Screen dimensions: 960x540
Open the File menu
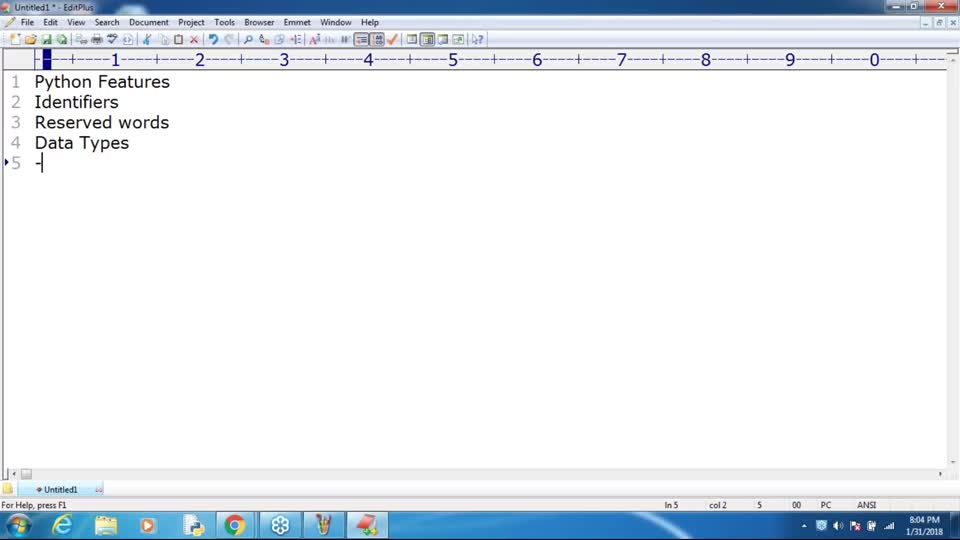(x=28, y=22)
